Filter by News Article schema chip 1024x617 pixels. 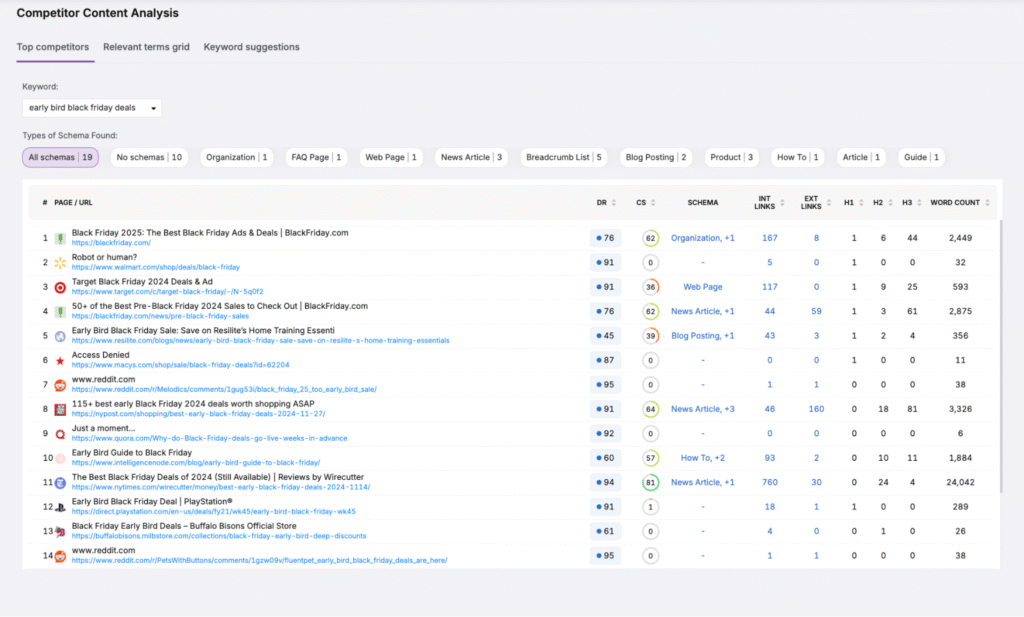coord(471,157)
